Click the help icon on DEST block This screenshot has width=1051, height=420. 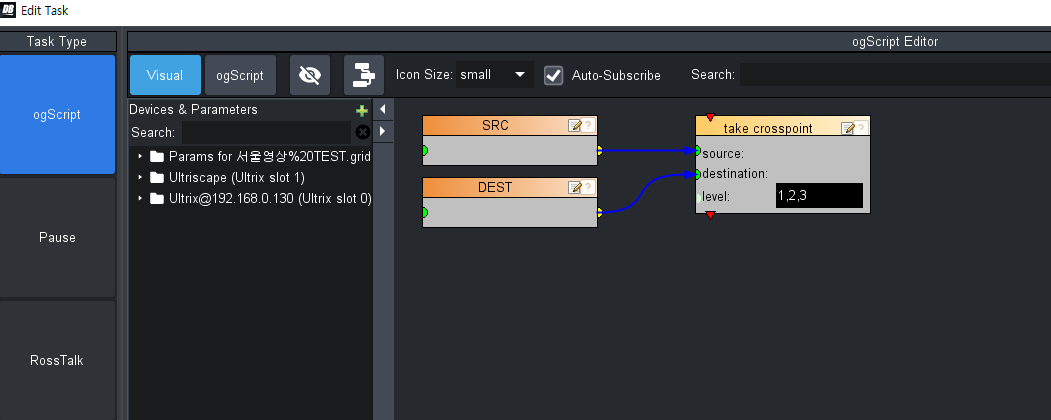[x=589, y=187]
